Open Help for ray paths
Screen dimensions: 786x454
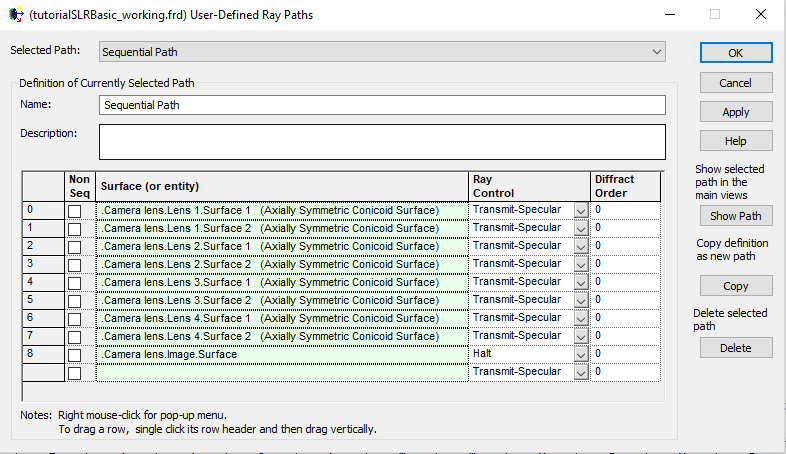click(x=735, y=141)
